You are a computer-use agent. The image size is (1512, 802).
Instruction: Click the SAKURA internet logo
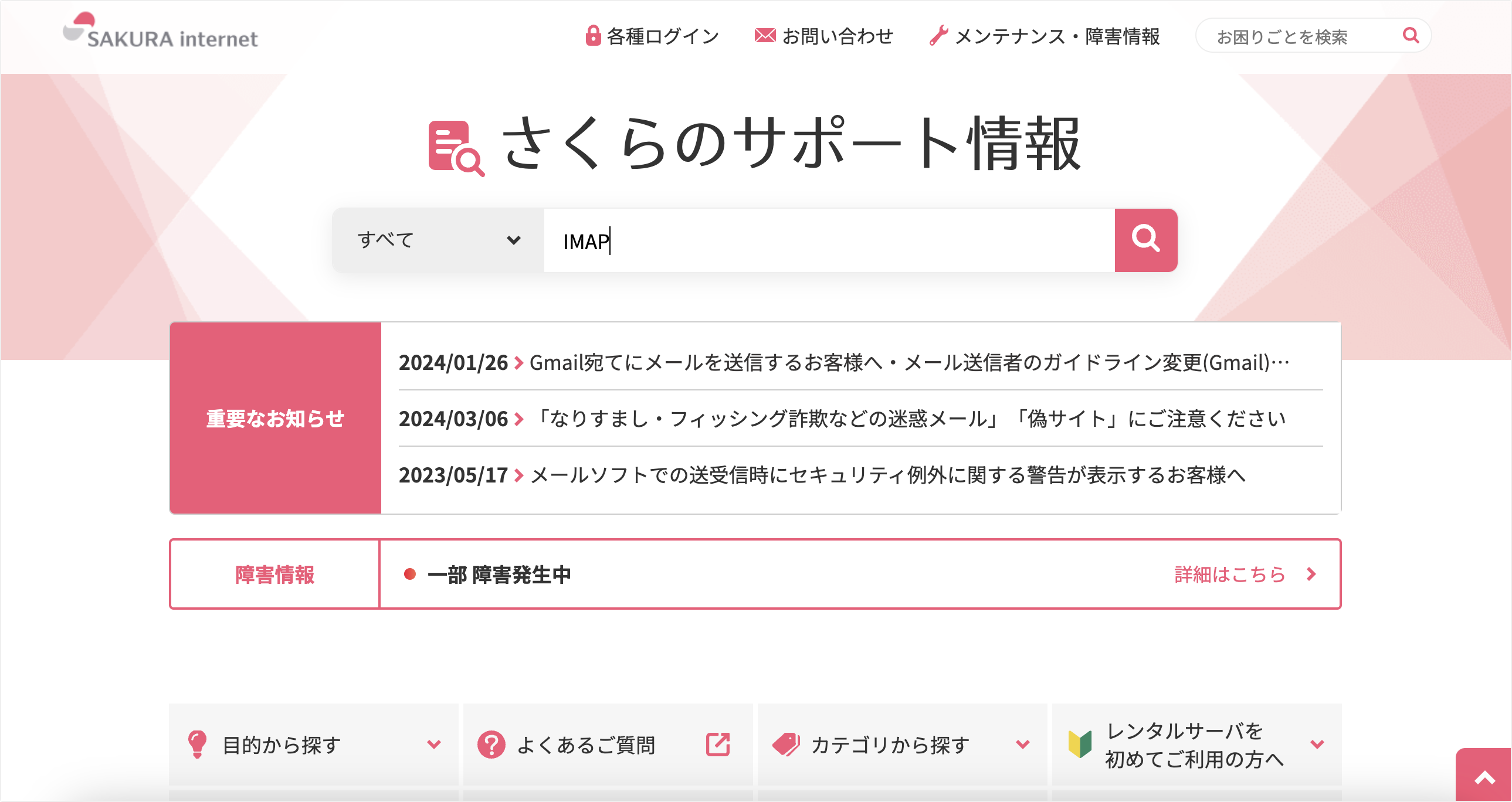pos(160,31)
